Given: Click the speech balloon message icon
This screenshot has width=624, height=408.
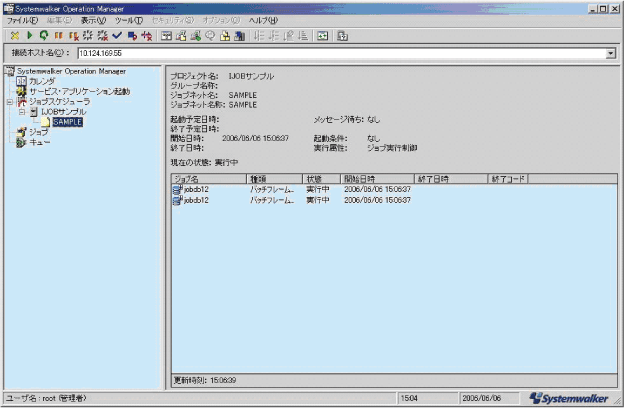Looking at the screenshot, I should (x=210, y=36).
